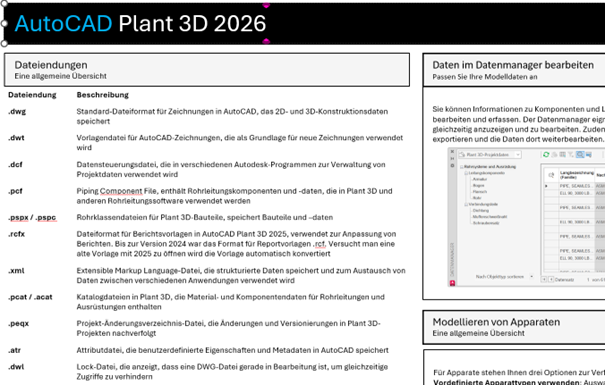
Task: Click the title text Plant 3D 2026
Action: click(x=192, y=24)
